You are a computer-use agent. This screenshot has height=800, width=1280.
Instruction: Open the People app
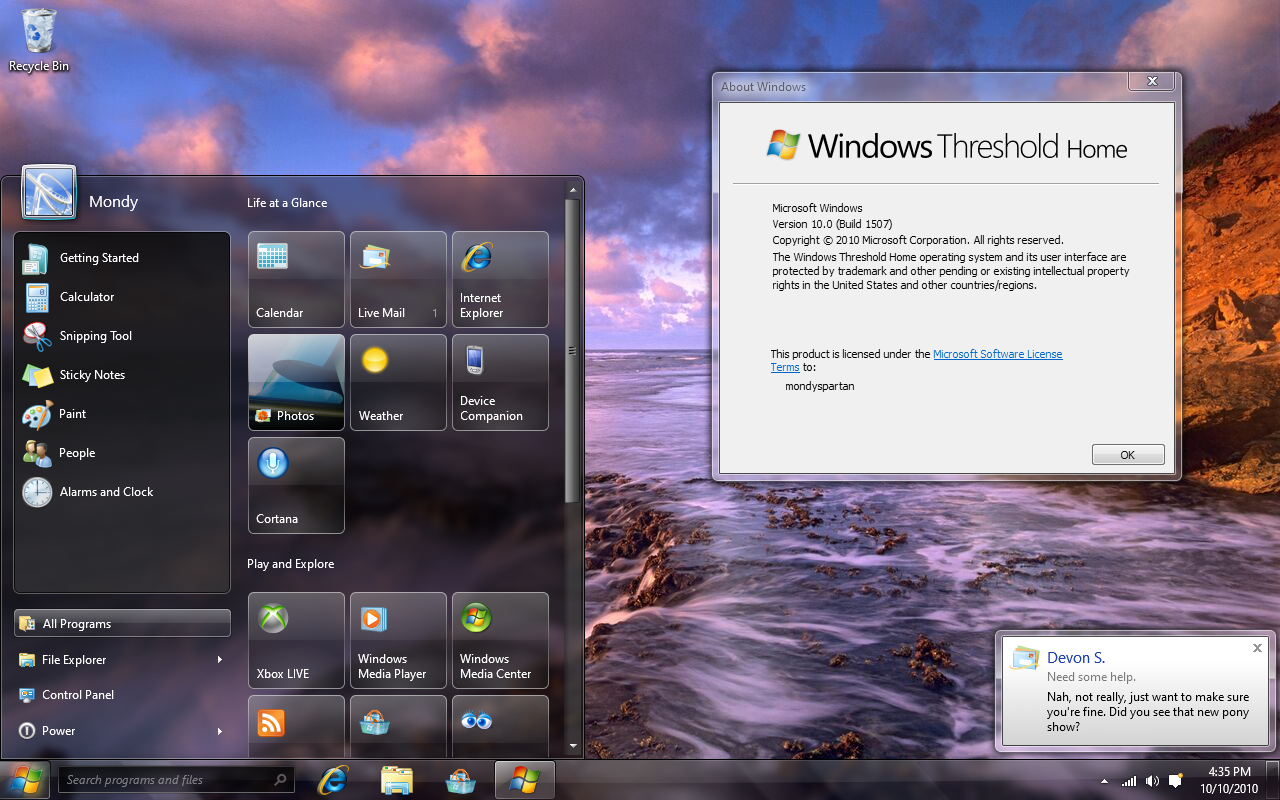tap(122, 453)
